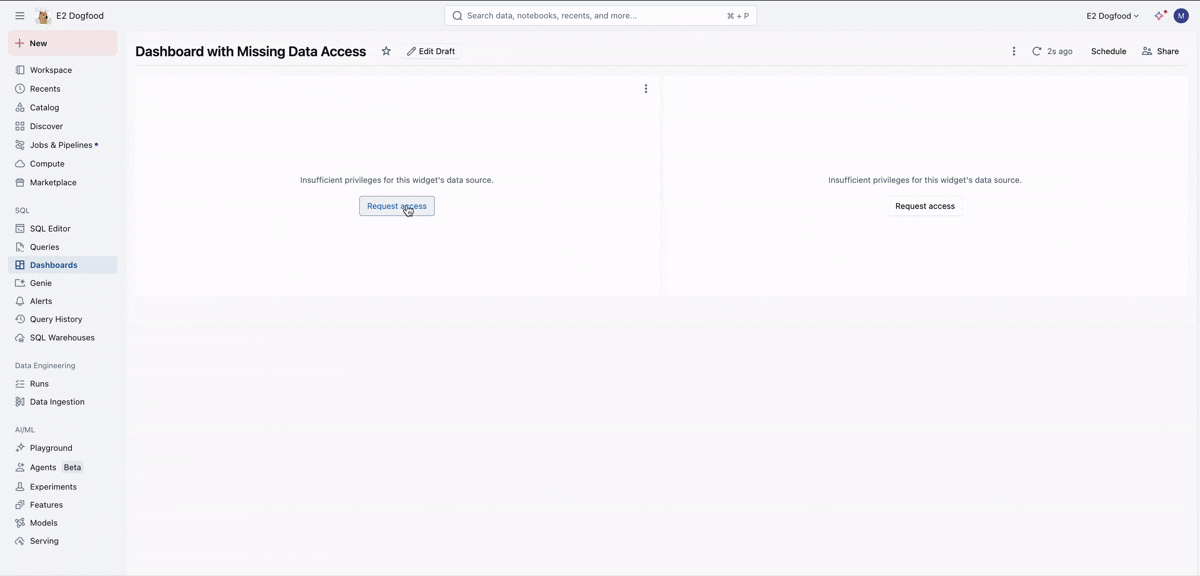1200x576 pixels.
Task: Click the Models icon
Action: click(20, 523)
